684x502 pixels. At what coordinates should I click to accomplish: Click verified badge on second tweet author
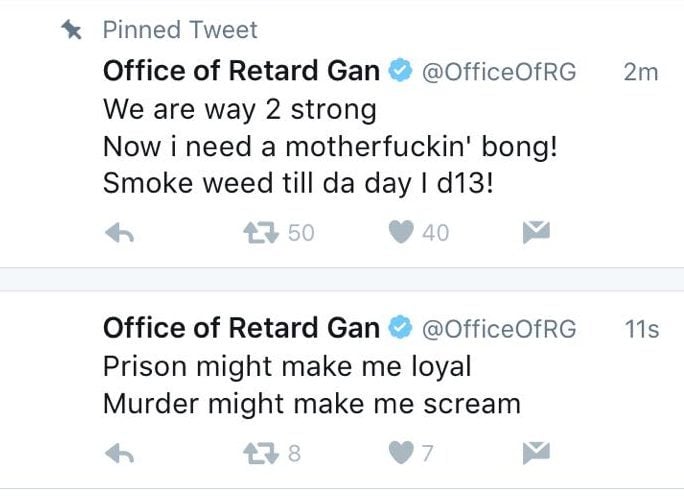(400, 327)
